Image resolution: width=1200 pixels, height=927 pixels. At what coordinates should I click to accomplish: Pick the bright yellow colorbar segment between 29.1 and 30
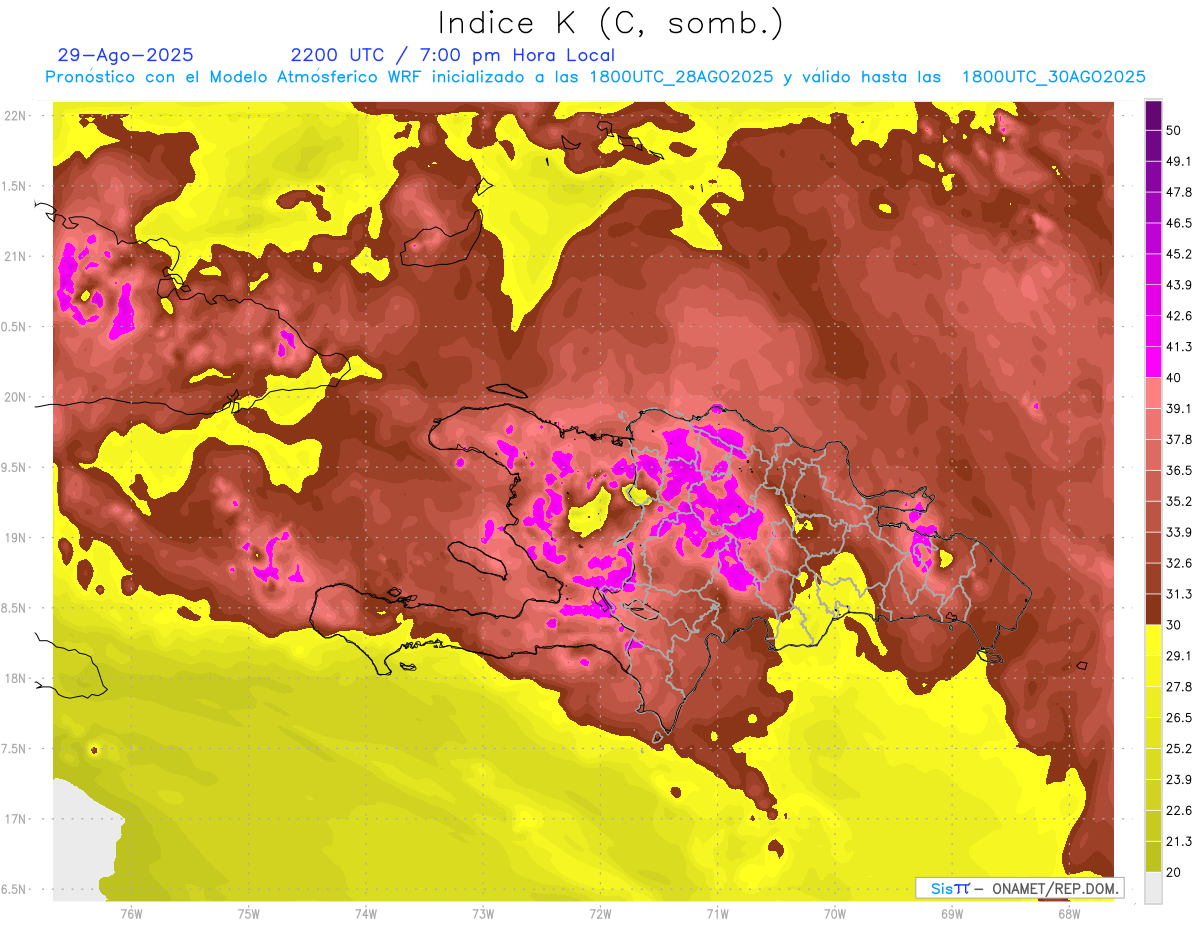point(1153,640)
